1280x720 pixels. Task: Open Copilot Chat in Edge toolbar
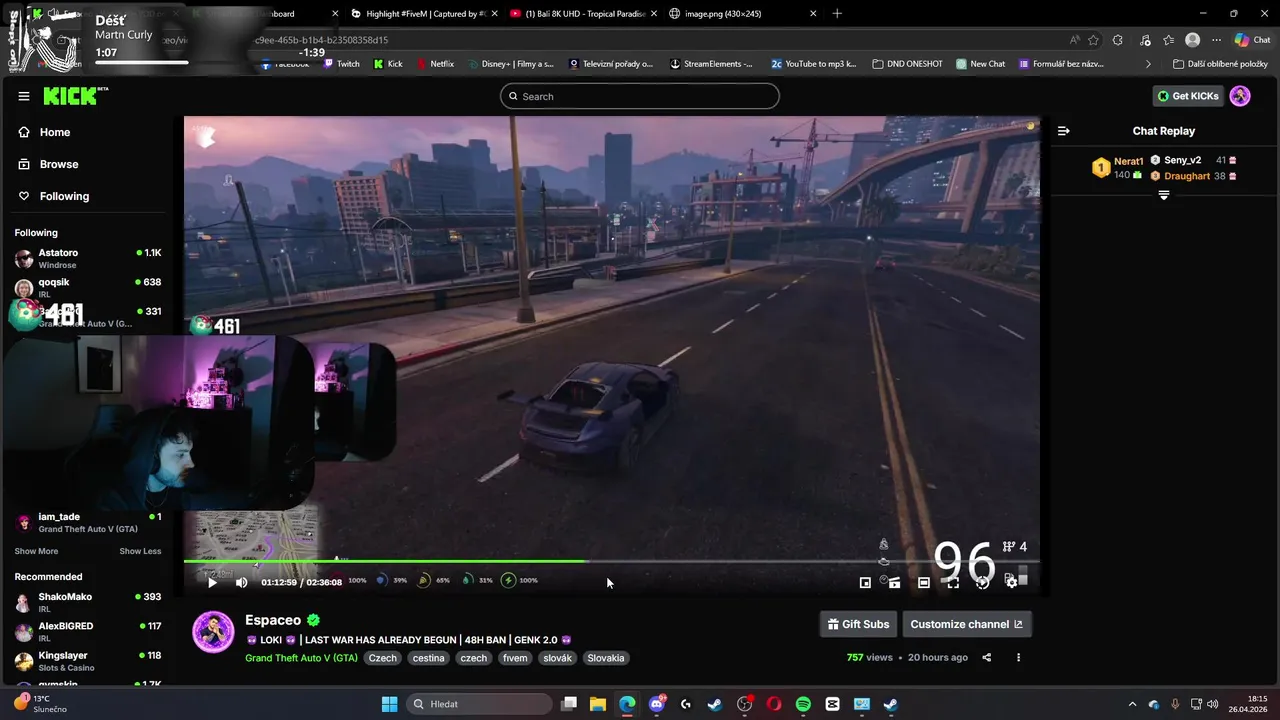[x=1252, y=40]
